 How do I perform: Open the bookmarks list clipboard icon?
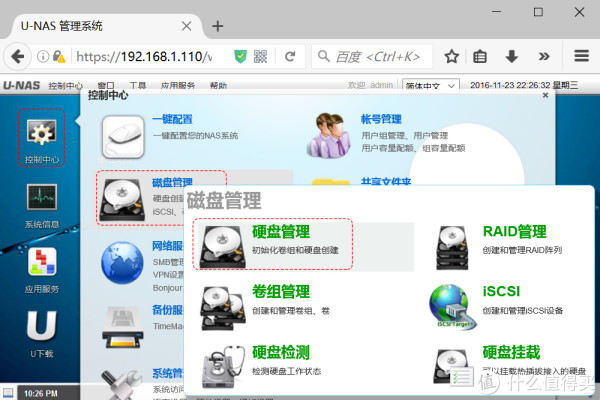point(480,57)
